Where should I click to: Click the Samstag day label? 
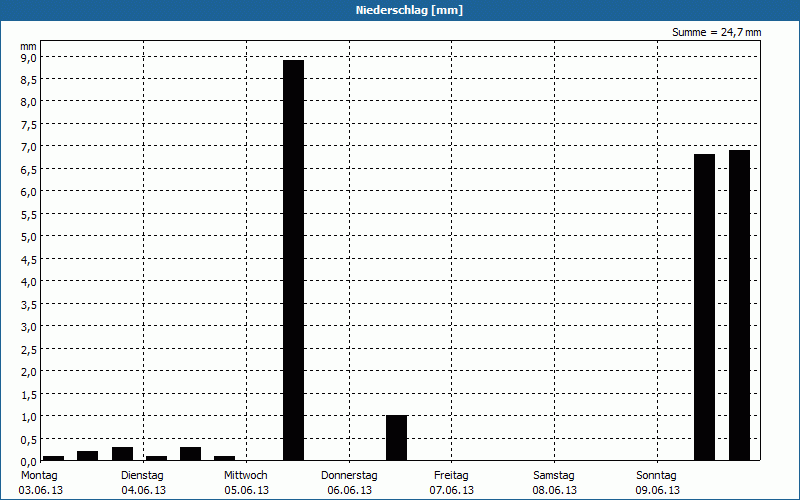(554, 475)
